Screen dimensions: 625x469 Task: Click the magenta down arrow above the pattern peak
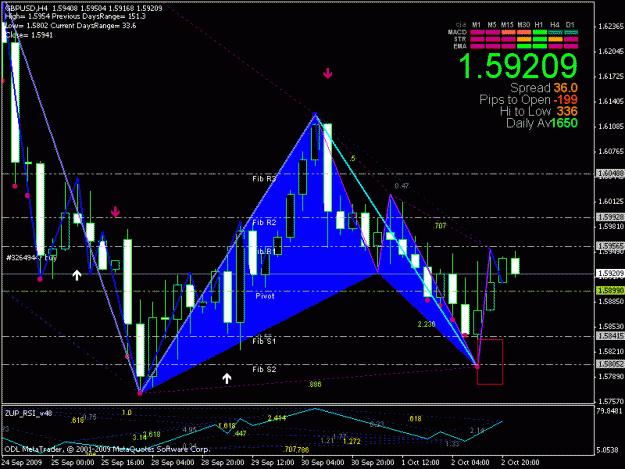[327, 73]
